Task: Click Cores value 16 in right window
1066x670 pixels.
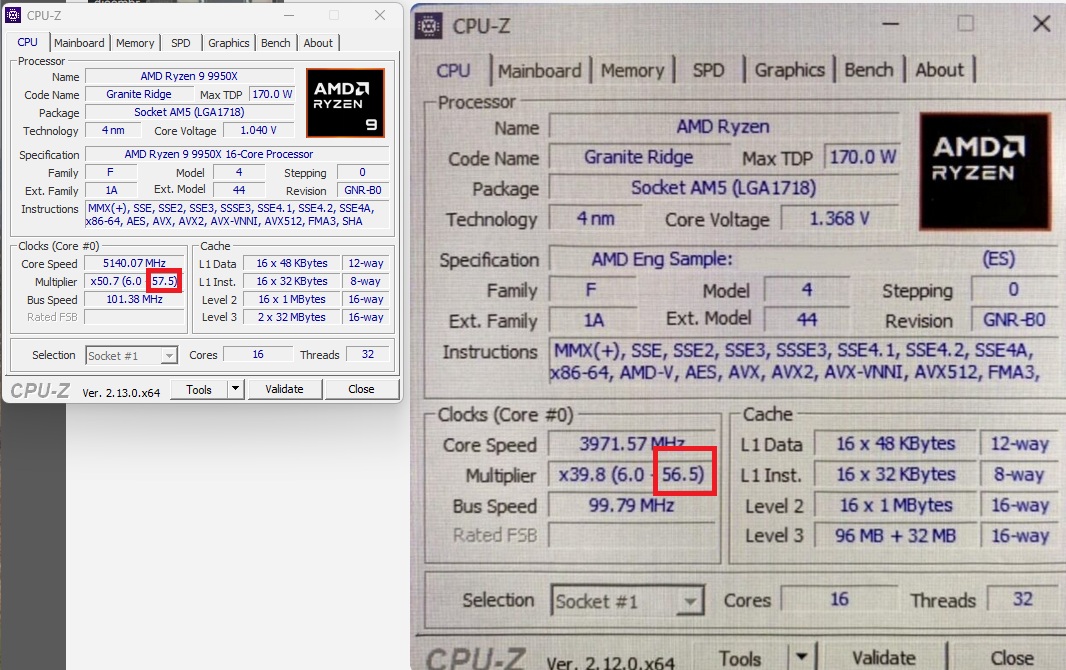Action: click(839, 599)
